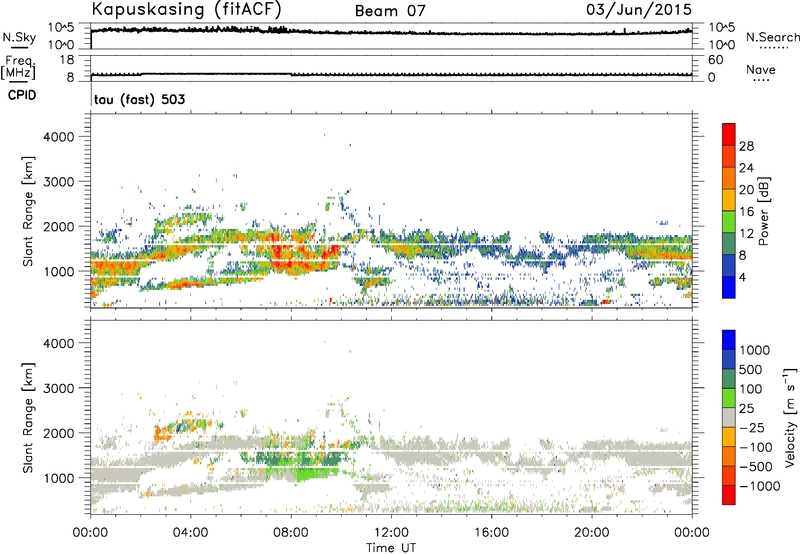Click the 'N.Search' legend label
Image resolution: width=800 pixels, height=554 pixels.
click(772, 37)
